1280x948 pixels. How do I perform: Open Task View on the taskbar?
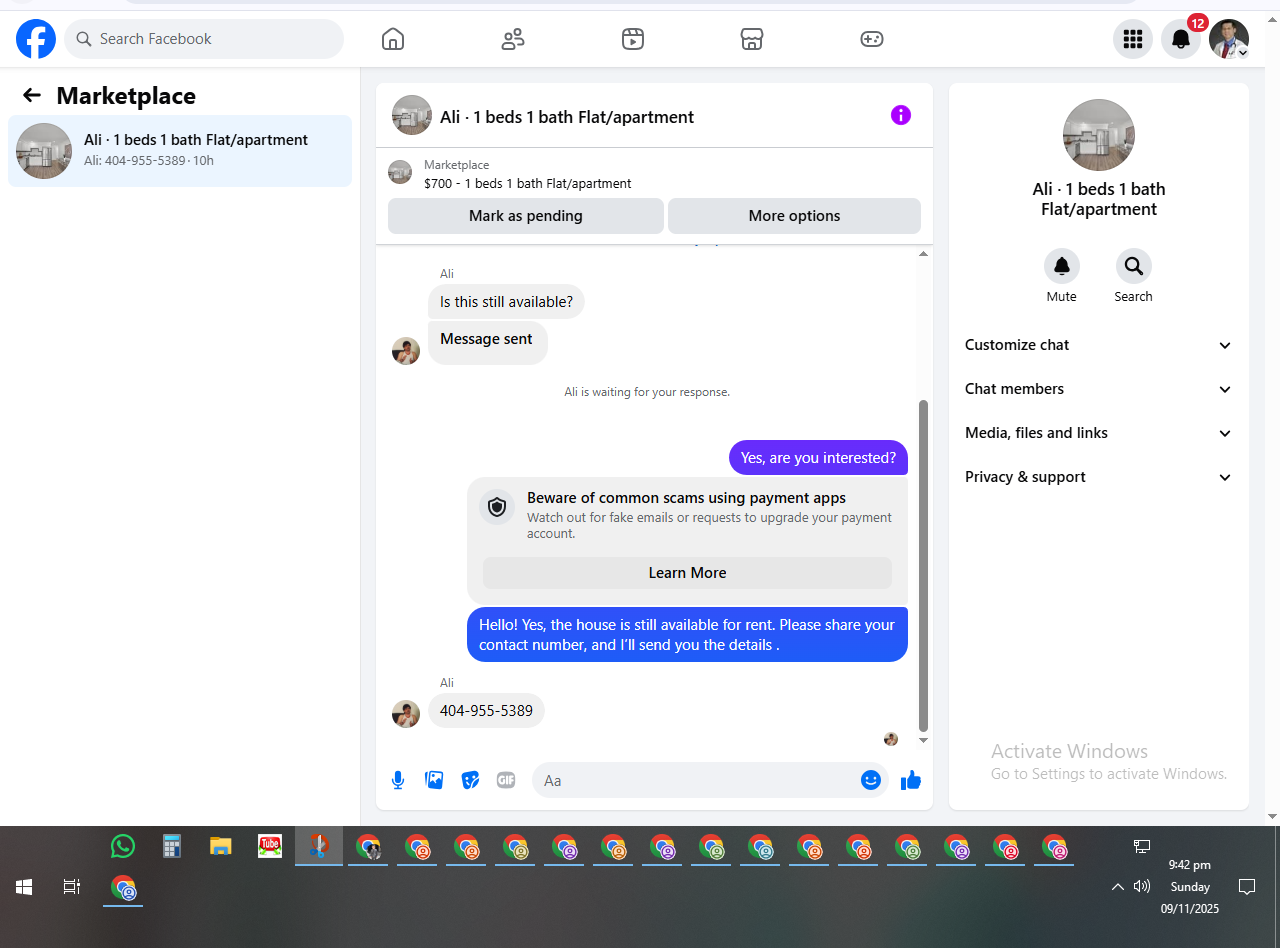72,887
